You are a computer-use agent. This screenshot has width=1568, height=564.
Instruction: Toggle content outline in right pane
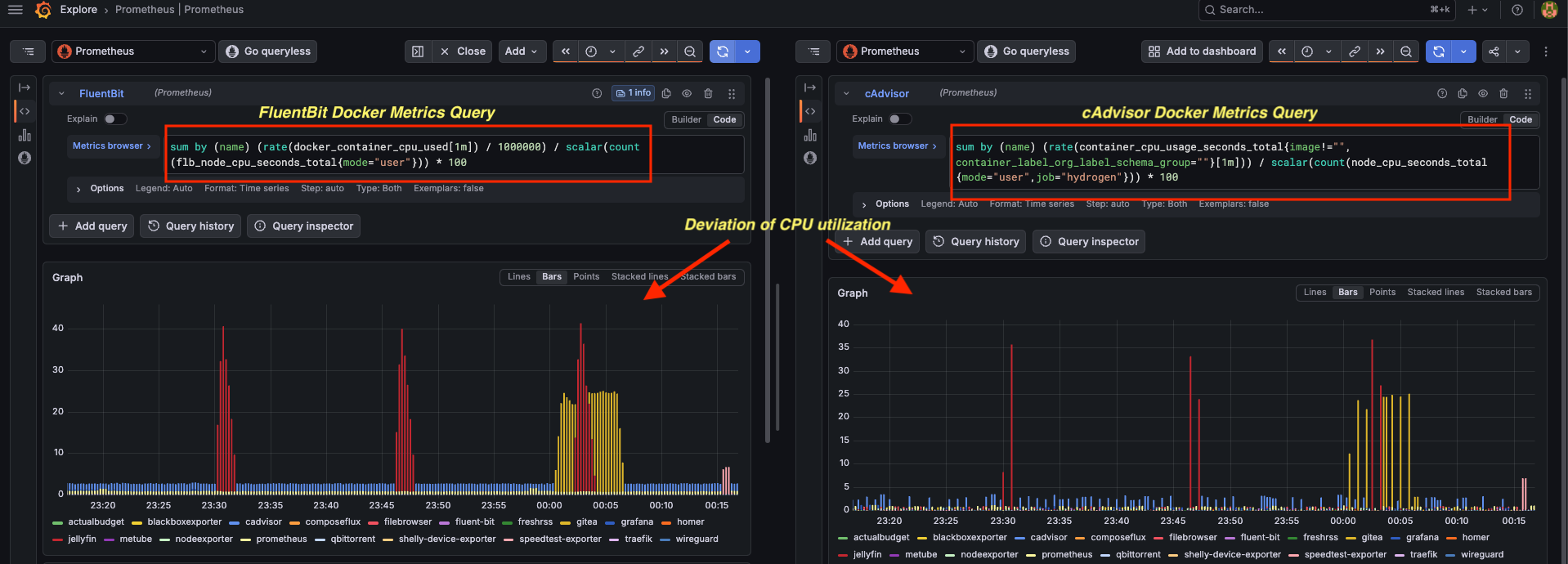click(x=813, y=51)
